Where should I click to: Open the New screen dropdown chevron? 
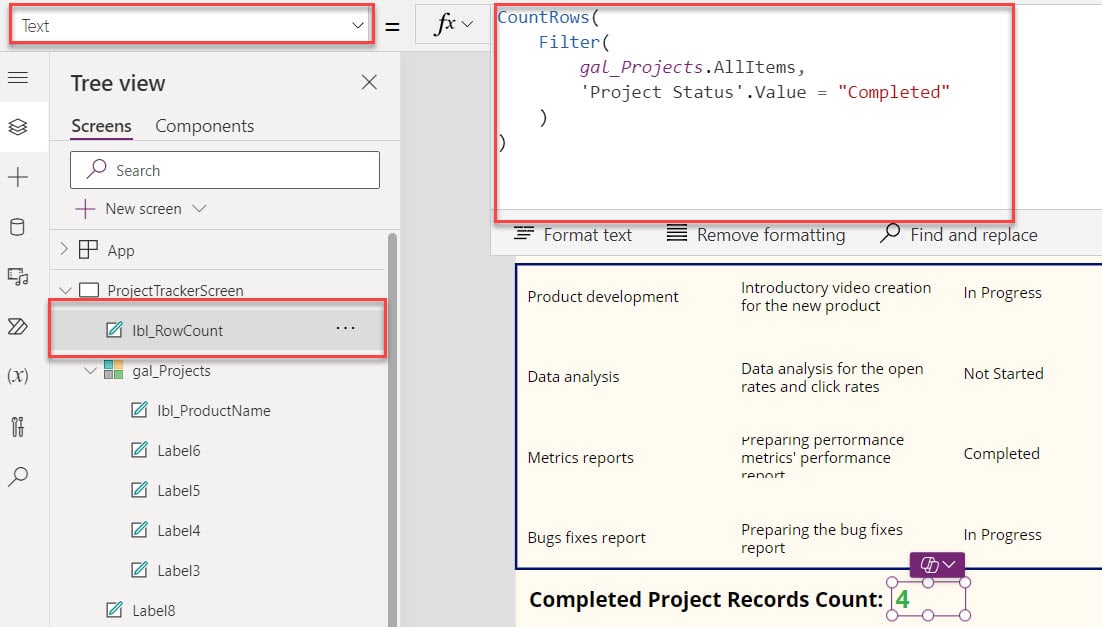coord(199,208)
